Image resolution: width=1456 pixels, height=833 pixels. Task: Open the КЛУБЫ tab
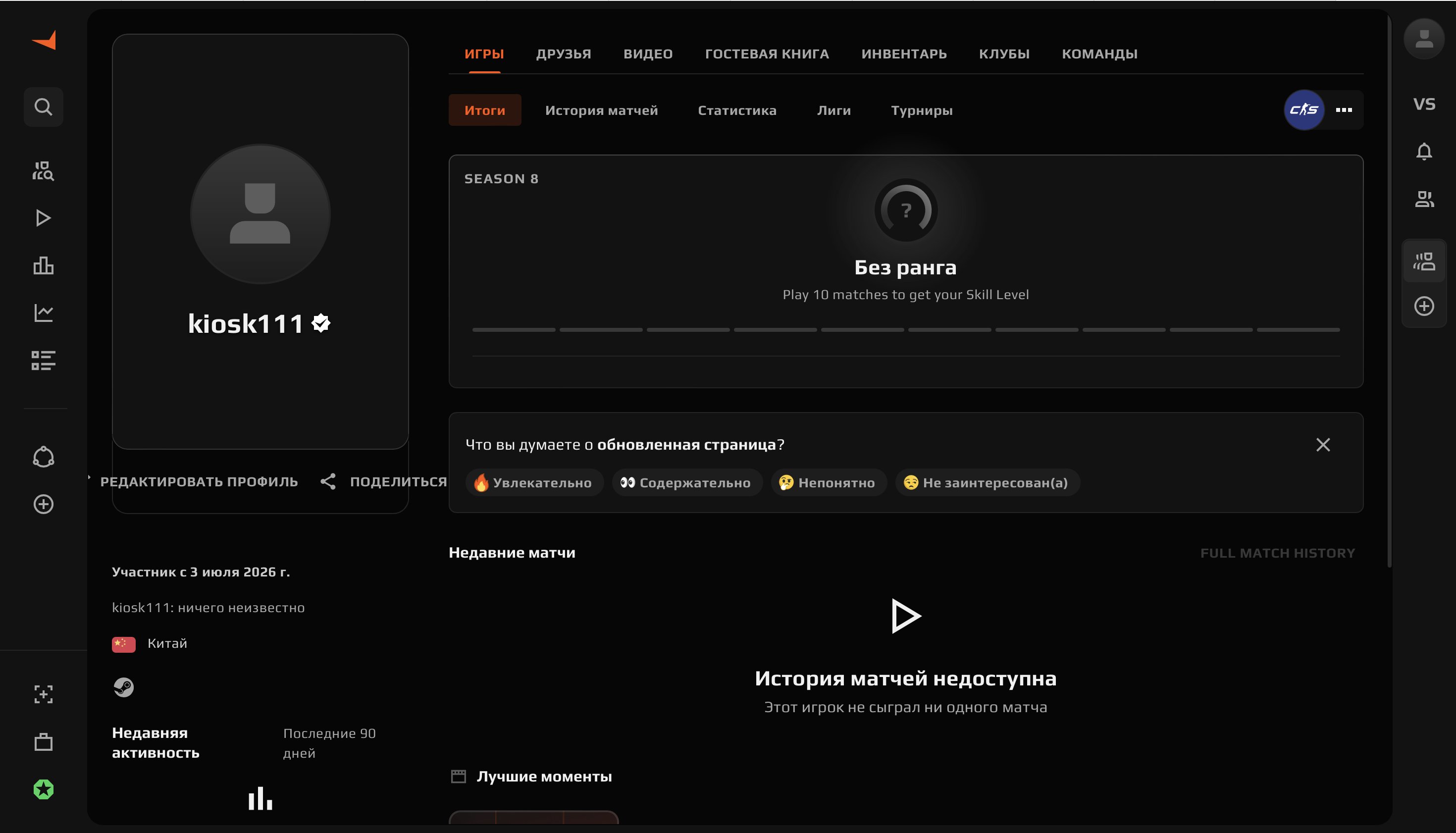click(1004, 54)
